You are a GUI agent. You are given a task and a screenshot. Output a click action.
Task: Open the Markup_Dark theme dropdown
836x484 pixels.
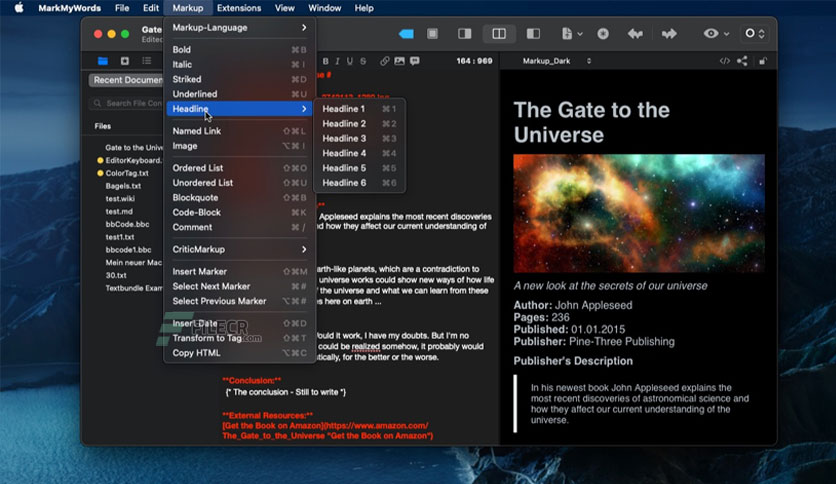(557, 61)
